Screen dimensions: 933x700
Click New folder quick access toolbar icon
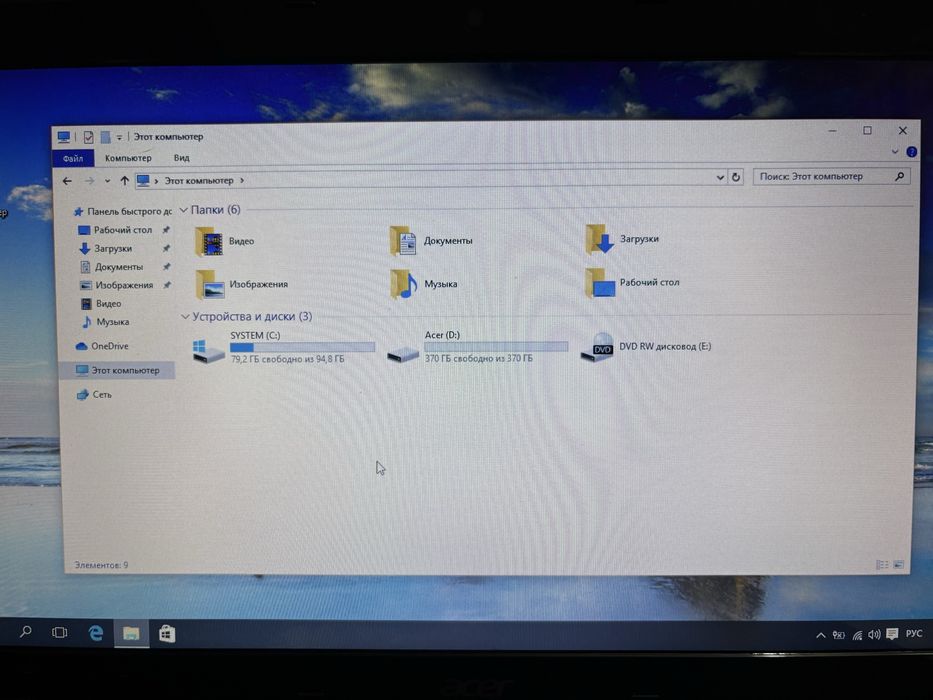tap(105, 138)
